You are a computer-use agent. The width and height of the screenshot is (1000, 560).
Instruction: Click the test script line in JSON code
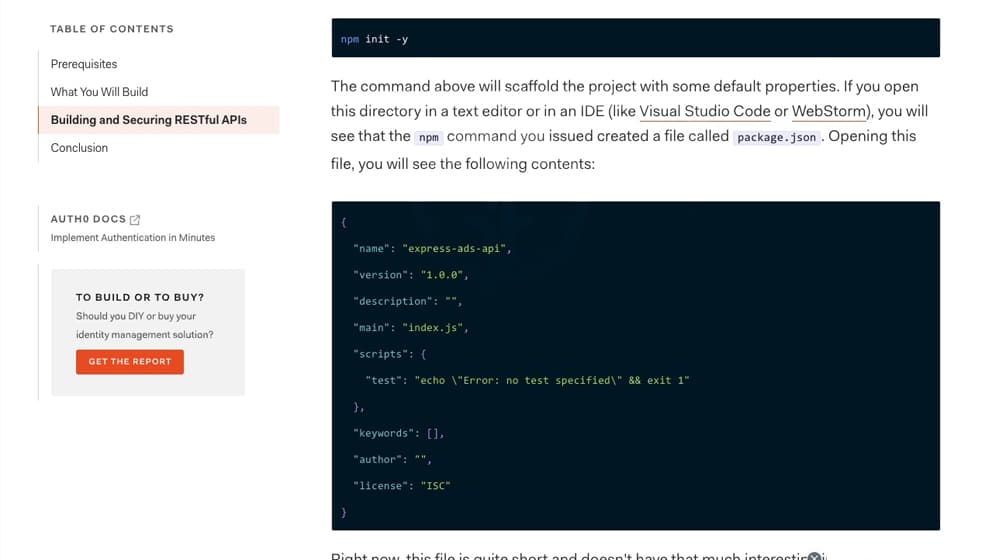527,380
